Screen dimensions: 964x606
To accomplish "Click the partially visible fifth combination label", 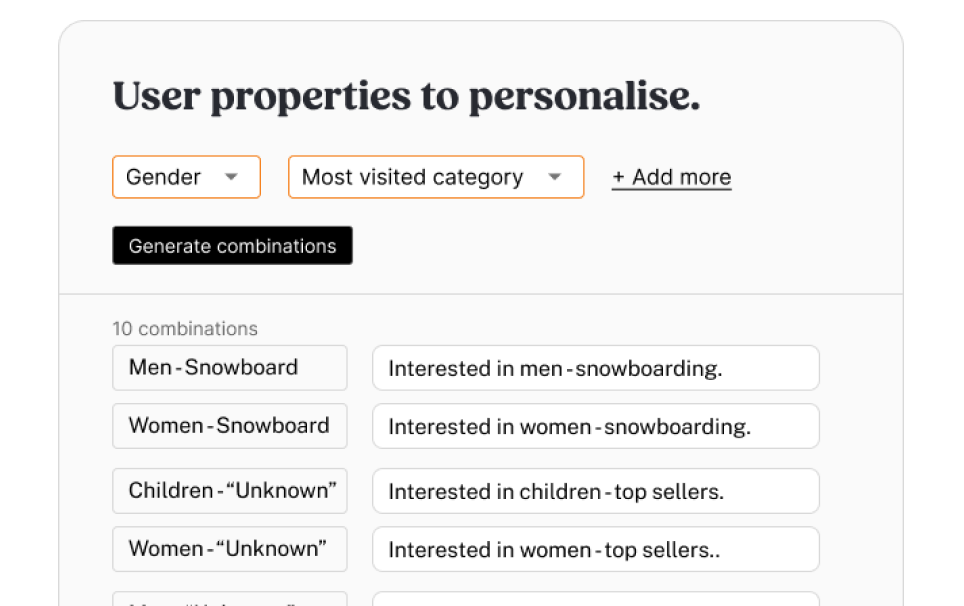I will (x=229, y=599).
